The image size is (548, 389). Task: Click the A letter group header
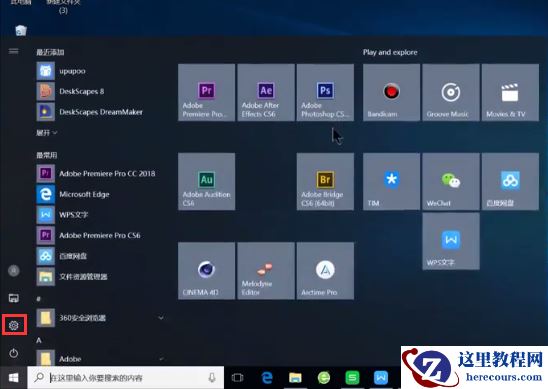pyautogui.click(x=39, y=340)
